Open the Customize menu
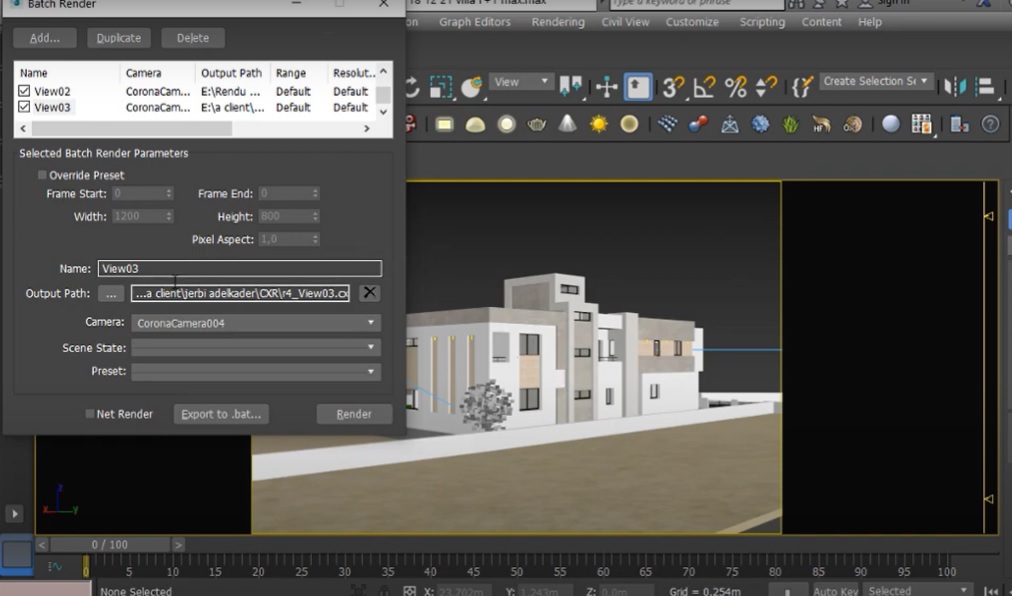The image size is (1012, 596). [692, 22]
